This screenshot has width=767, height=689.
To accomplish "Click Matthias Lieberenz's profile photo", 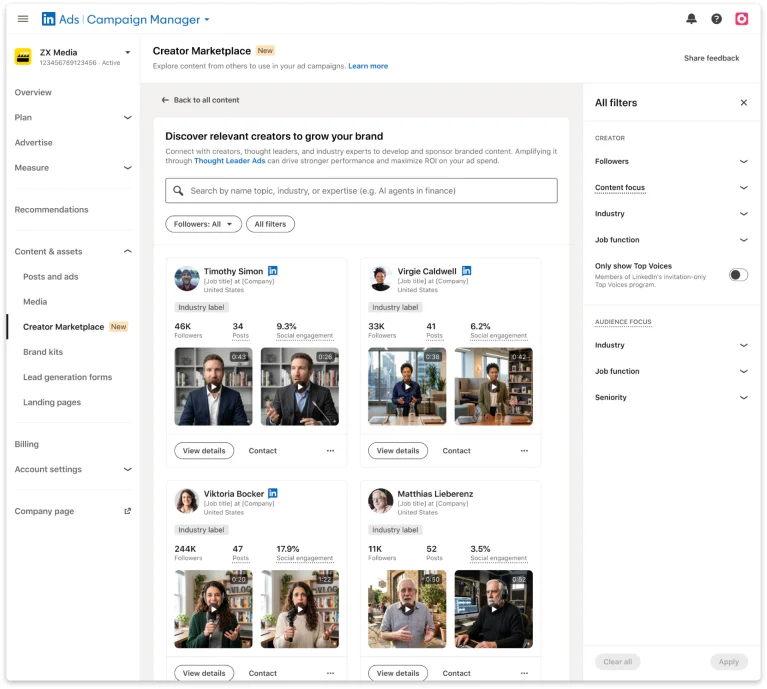I will pos(381,501).
